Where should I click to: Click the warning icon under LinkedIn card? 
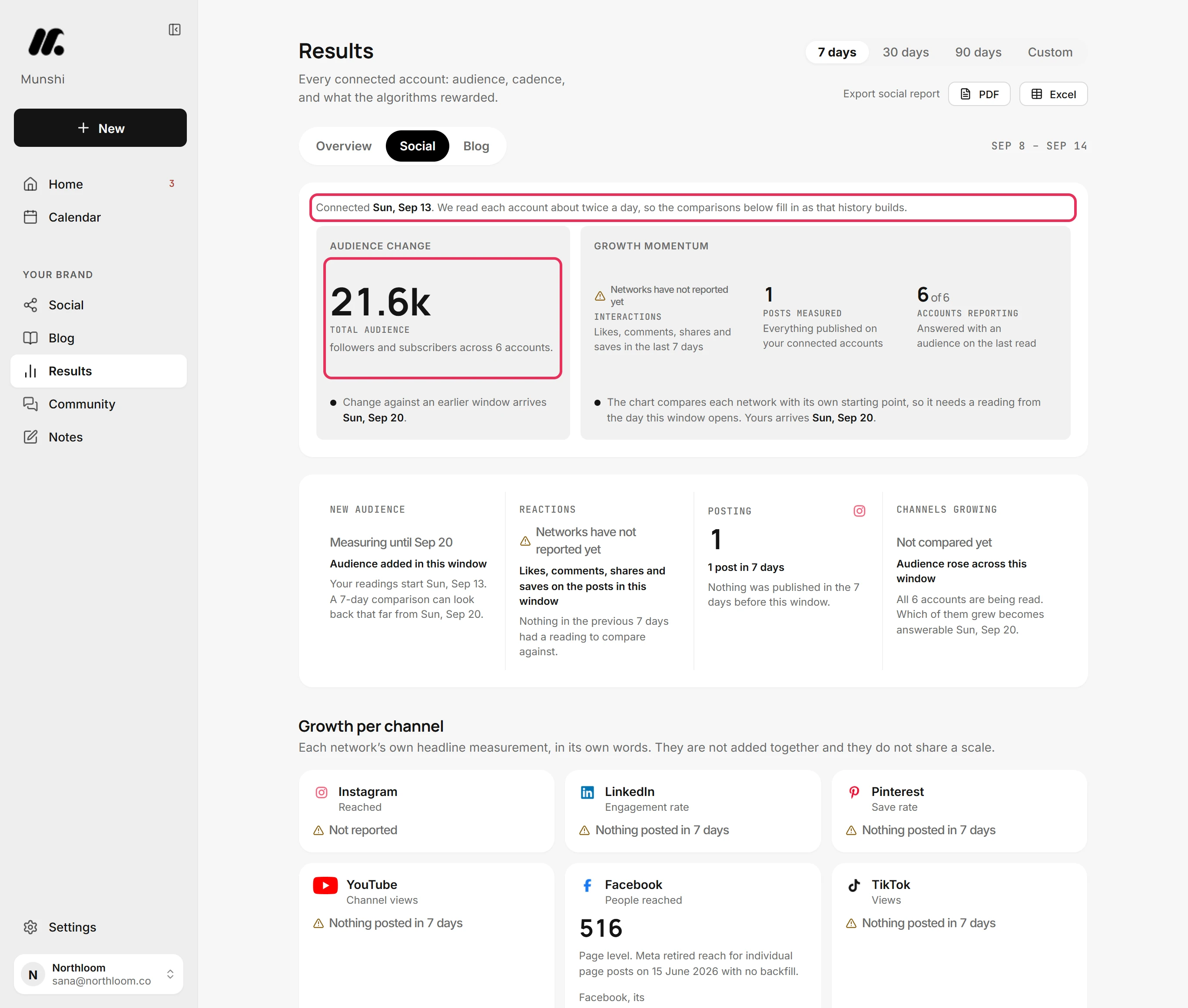click(584, 830)
